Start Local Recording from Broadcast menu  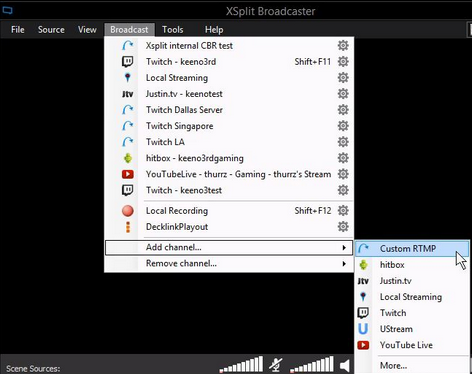[x=229, y=211]
